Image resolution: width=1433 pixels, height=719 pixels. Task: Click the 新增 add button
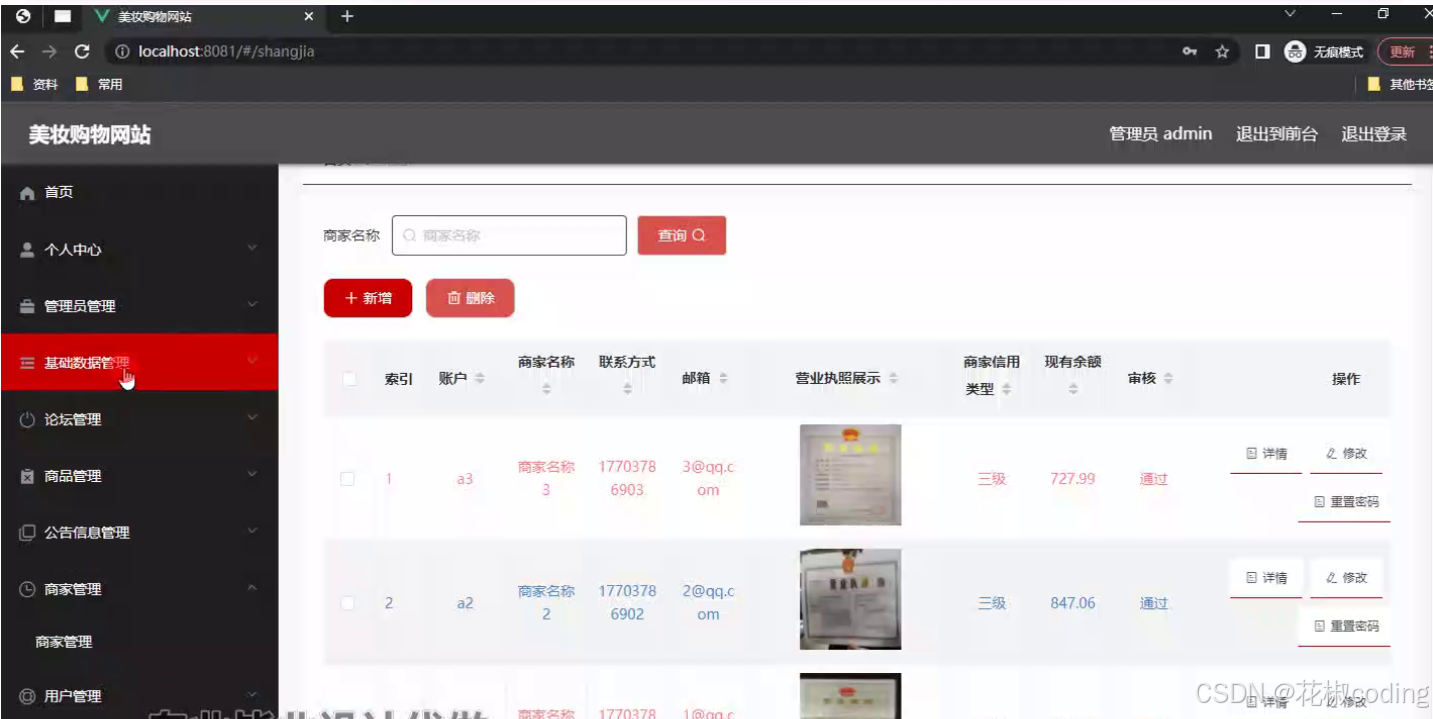tap(368, 298)
